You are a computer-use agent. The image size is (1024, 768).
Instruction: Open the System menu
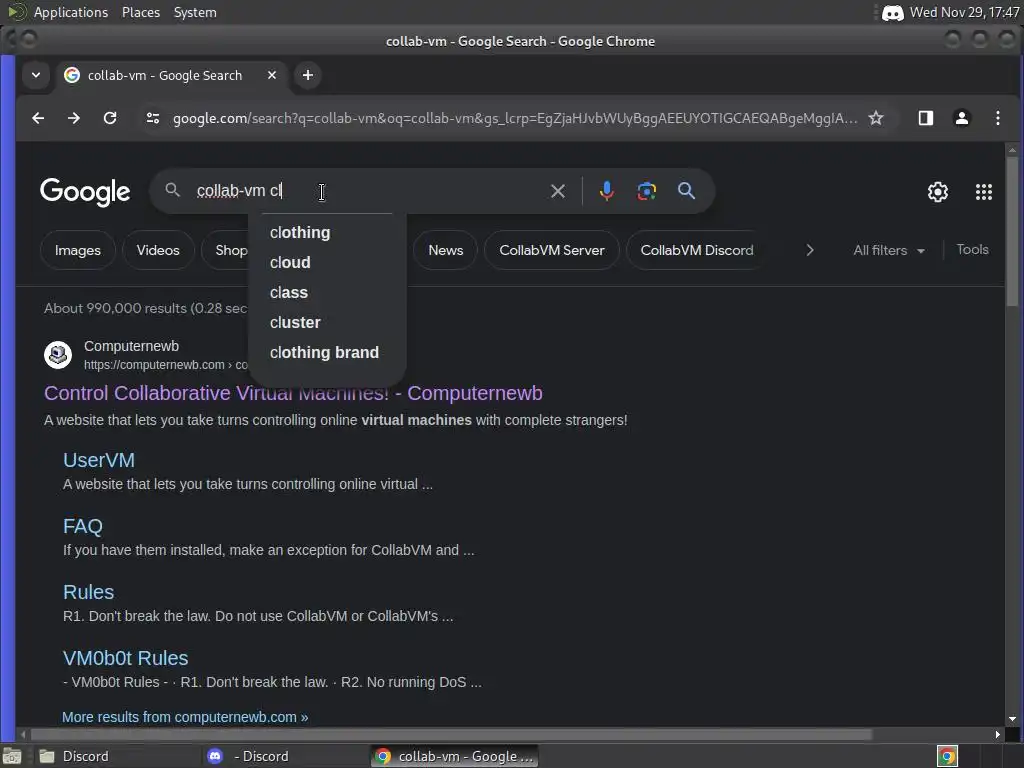point(195,12)
